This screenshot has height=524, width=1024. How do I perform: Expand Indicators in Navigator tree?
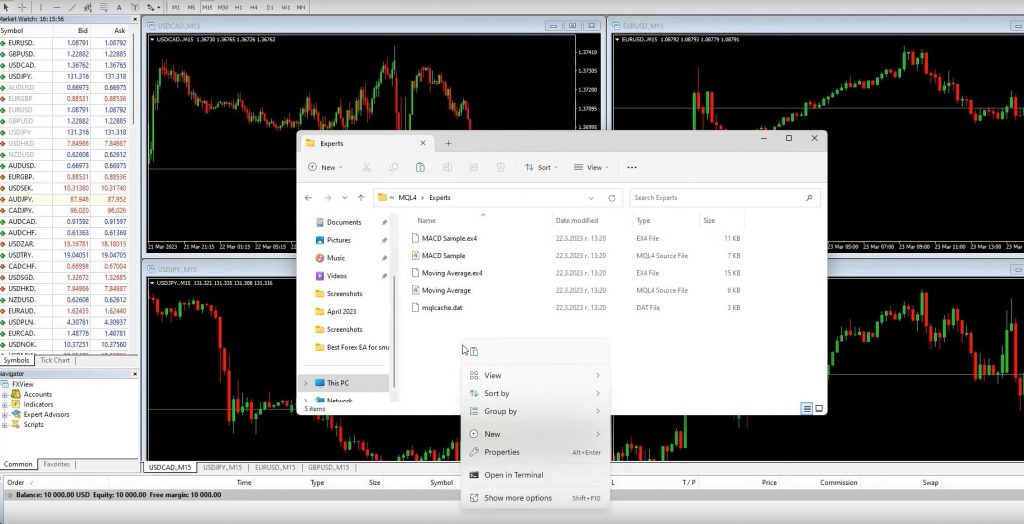(x=5, y=404)
